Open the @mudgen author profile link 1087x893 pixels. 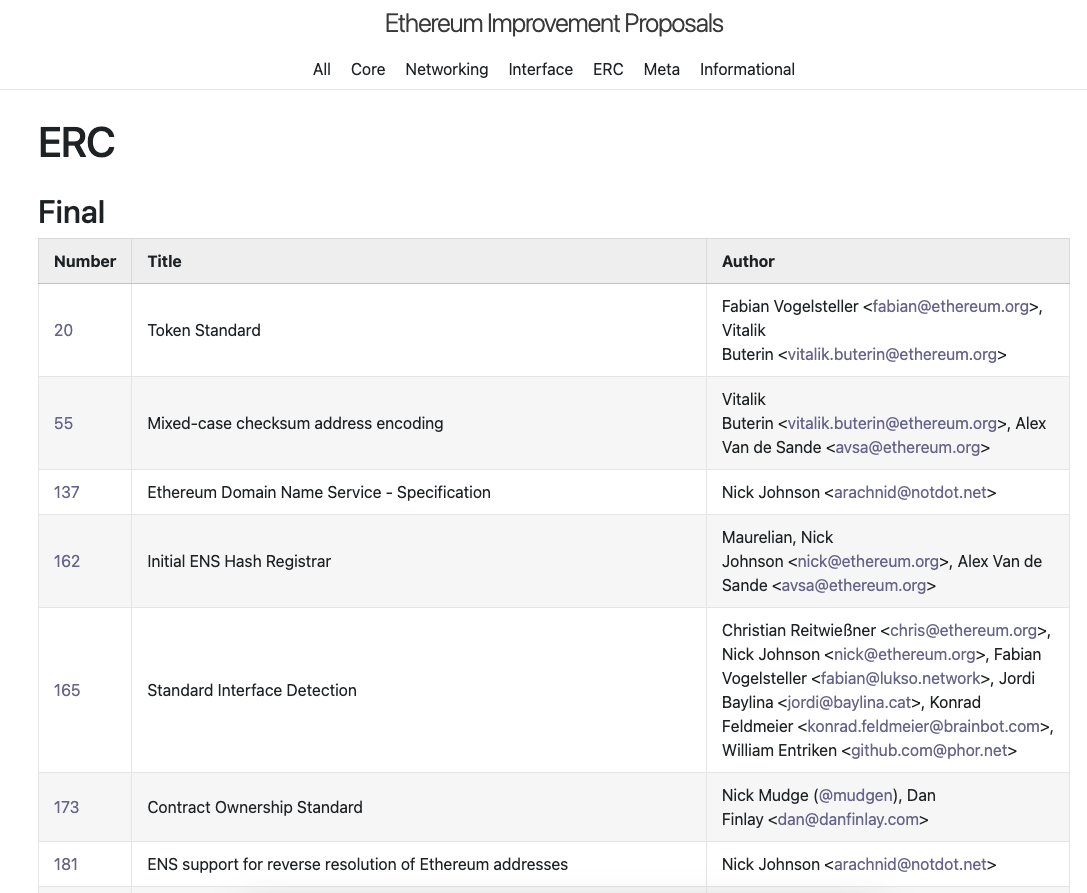coord(856,795)
